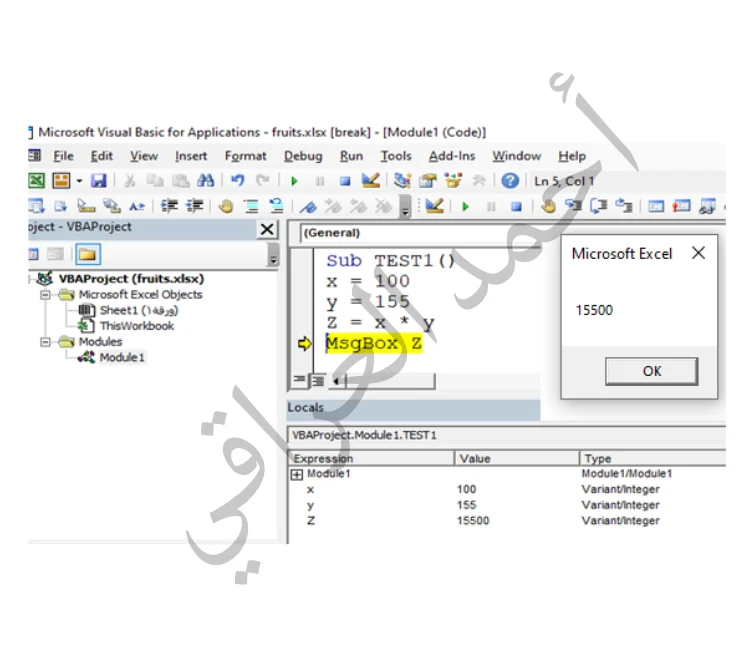Open the dropdown arrow beside Insert UserForm
Viewport: 751px width, 664px height.
click(x=80, y=181)
